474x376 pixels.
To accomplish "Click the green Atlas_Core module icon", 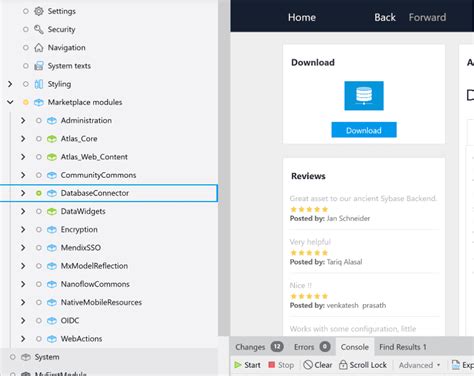I will pyautogui.click(x=52, y=139).
